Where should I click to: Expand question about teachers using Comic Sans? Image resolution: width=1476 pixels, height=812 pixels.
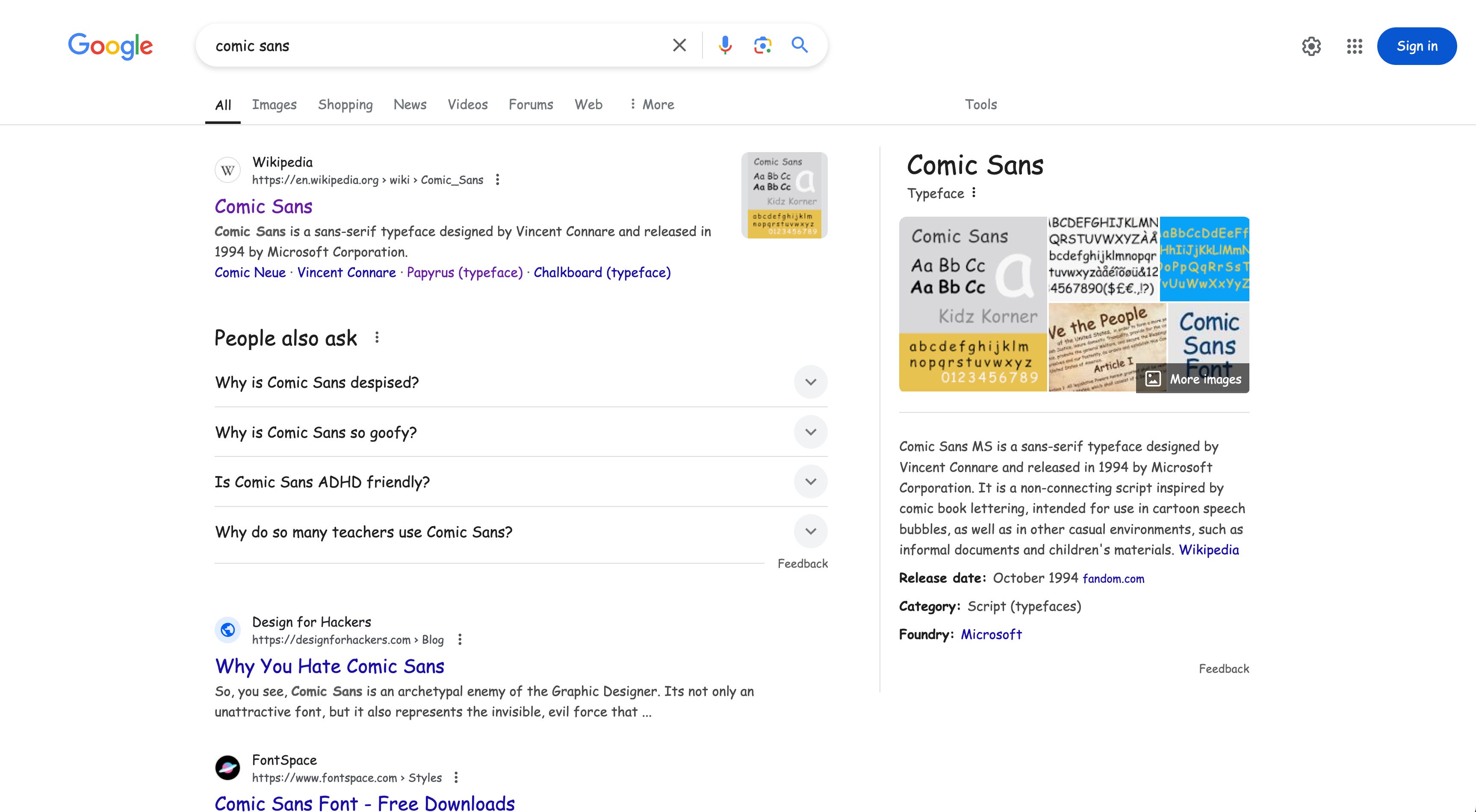click(810, 531)
